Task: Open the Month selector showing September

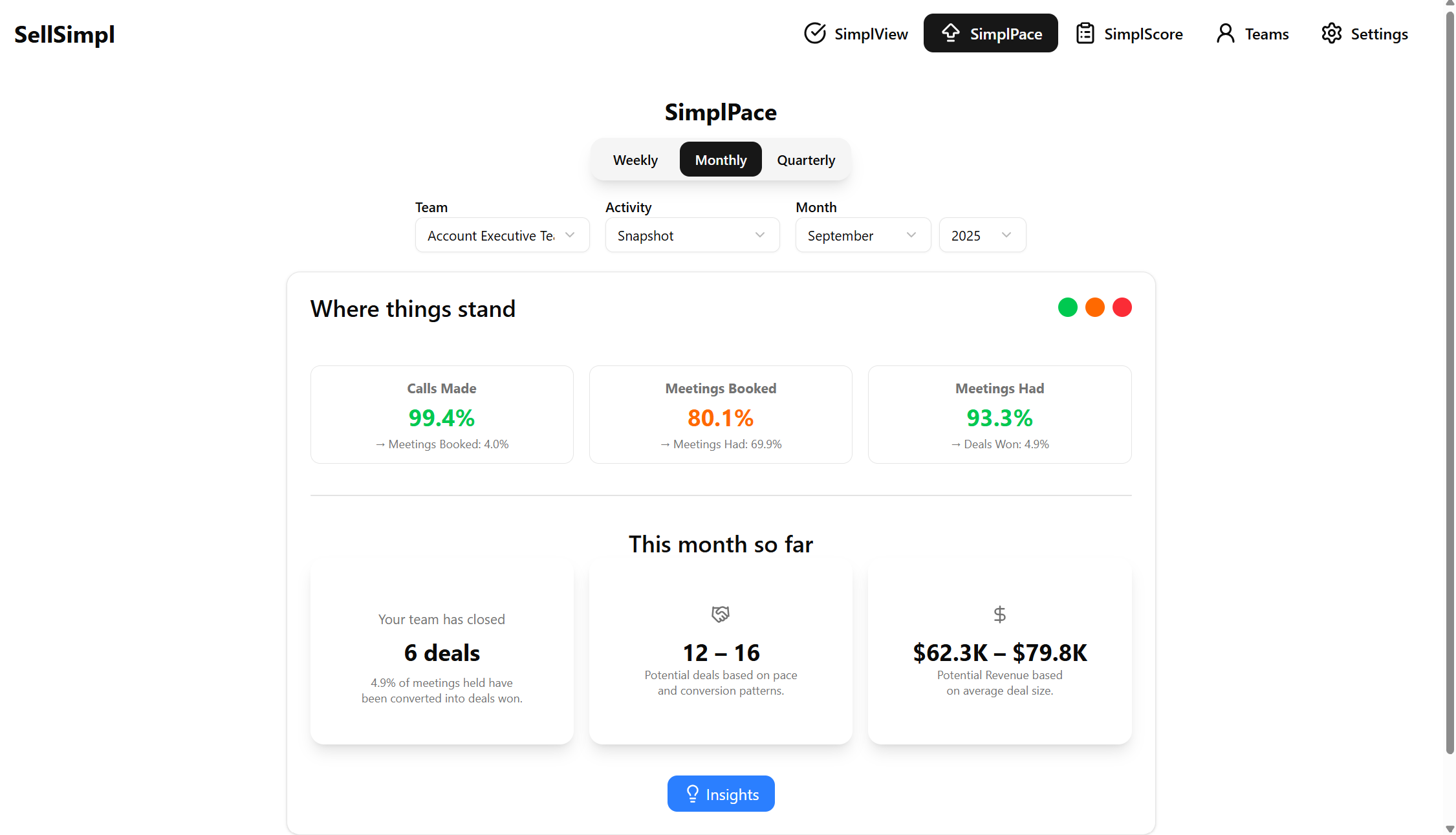Action: coord(862,235)
